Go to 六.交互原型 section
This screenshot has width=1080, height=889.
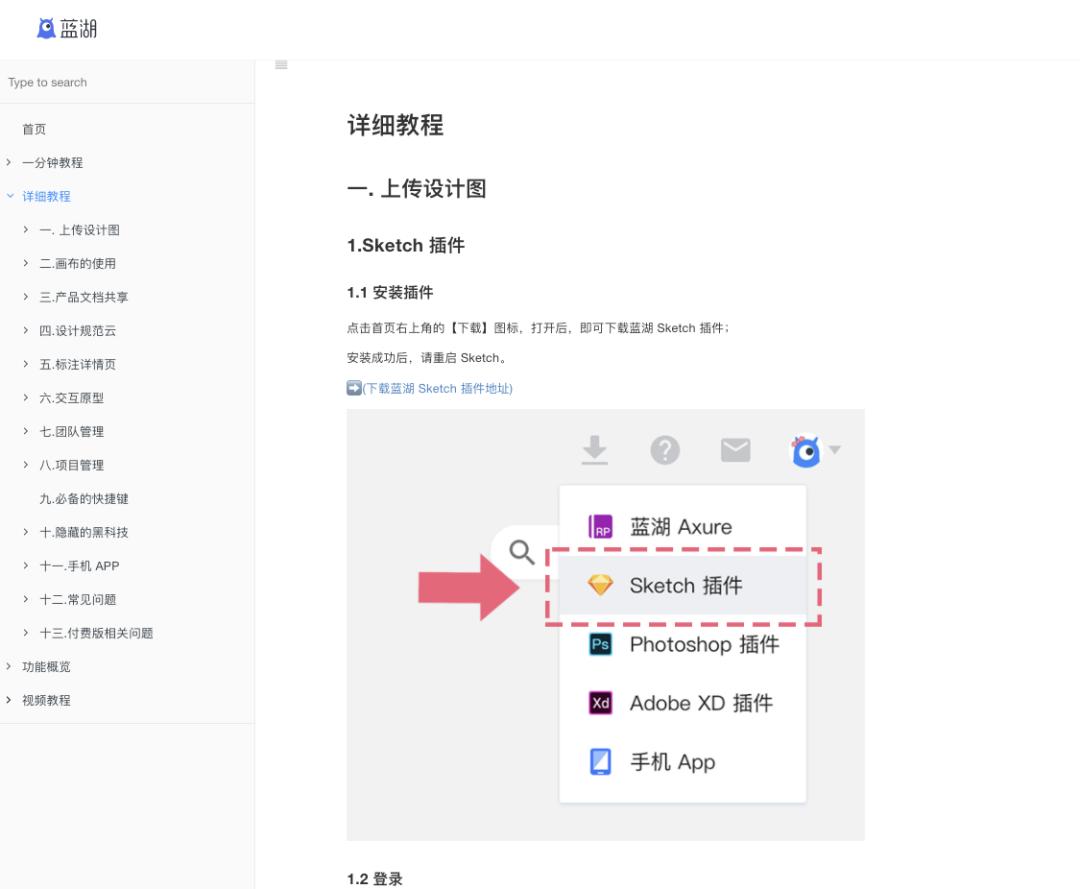pyautogui.click(x=72, y=398)
